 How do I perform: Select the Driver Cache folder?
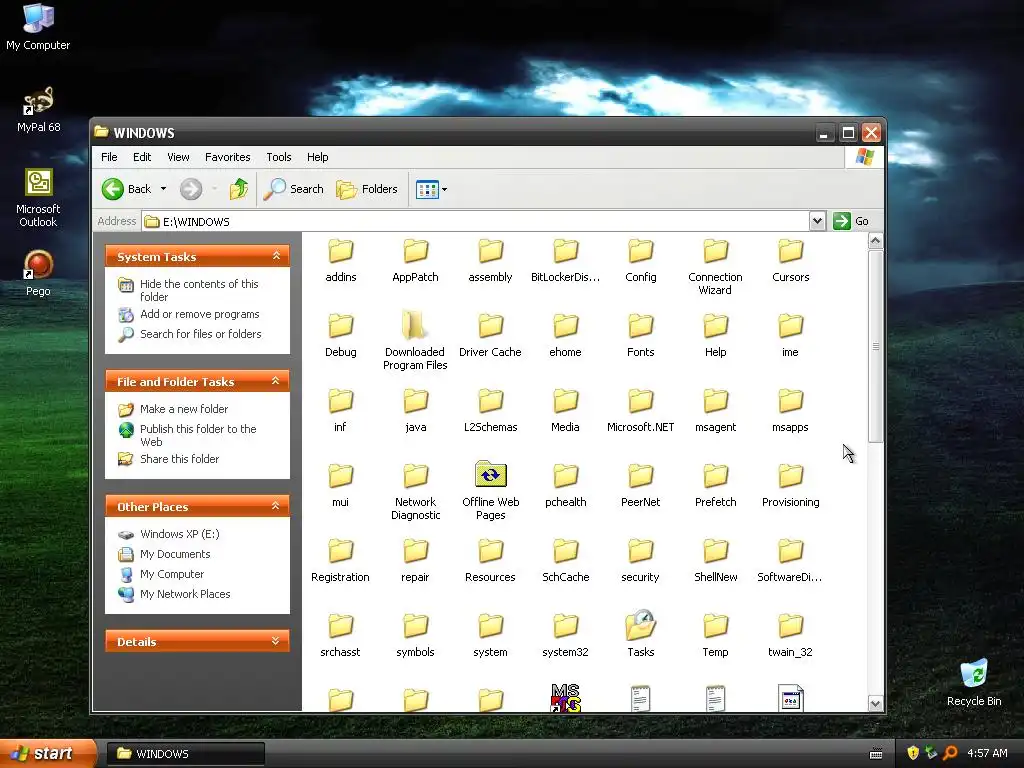490,336
